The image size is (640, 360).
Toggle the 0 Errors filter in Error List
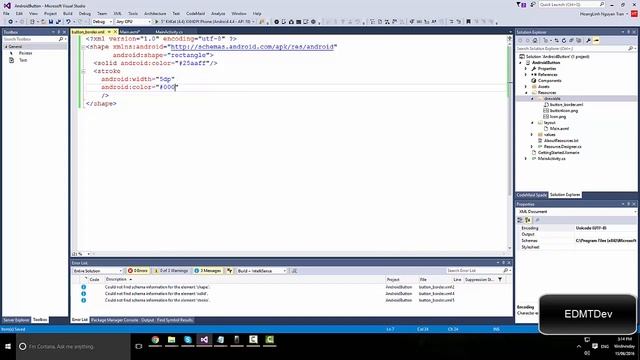tap(138, 271)
